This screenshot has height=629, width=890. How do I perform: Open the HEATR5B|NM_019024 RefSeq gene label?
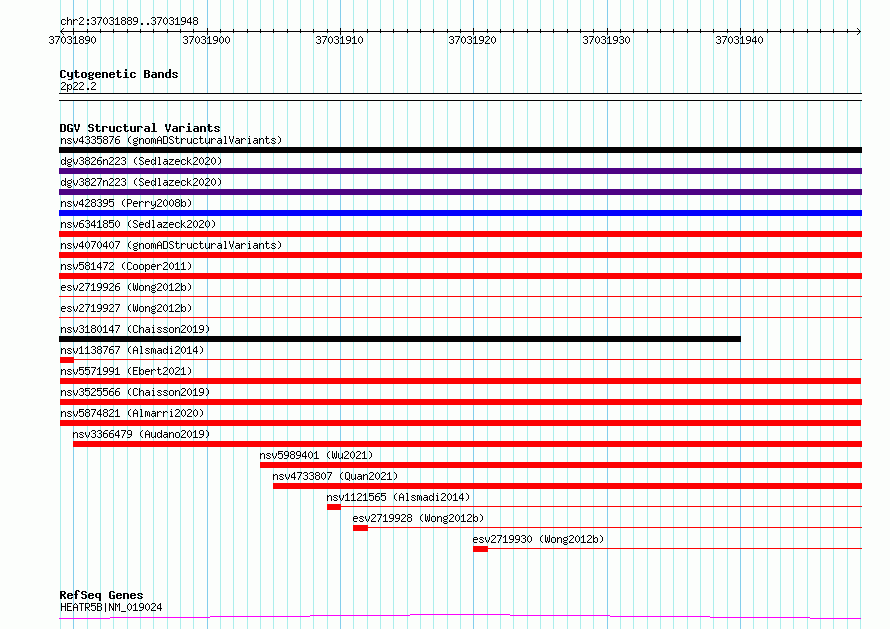[111, 607]
